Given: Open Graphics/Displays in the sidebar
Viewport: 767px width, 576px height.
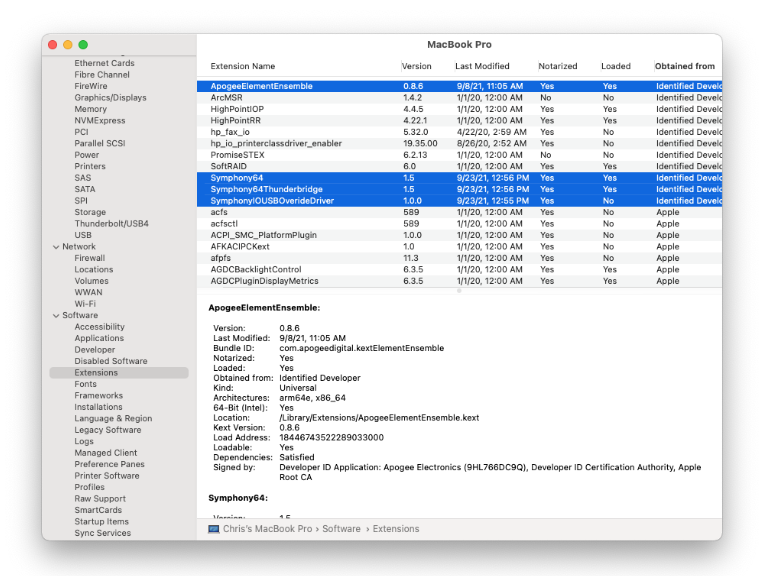Looking at the screenshot, I should click(x=110, y=98).
